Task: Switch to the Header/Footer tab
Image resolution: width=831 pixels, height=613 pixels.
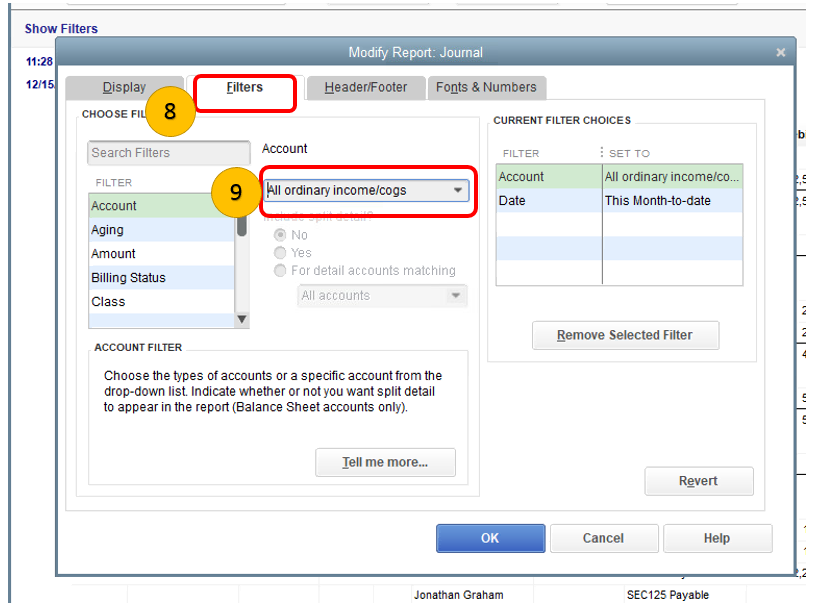Action: [x=367, y=87]
